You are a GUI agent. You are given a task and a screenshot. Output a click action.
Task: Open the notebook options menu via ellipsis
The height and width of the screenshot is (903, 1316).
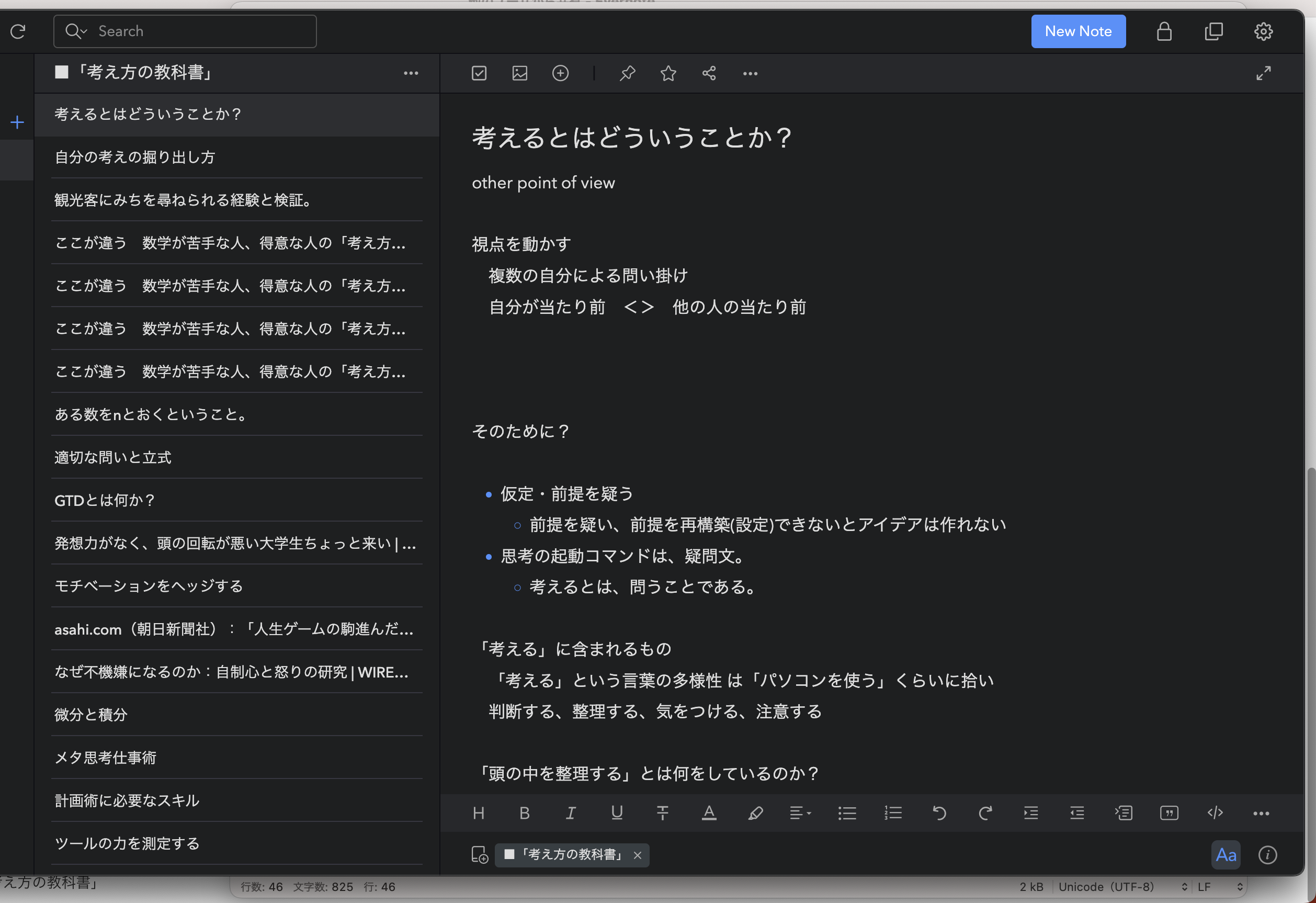click(x=411, y=73)
